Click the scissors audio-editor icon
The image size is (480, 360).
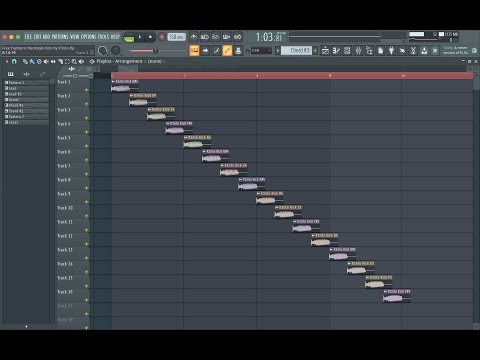413,51
